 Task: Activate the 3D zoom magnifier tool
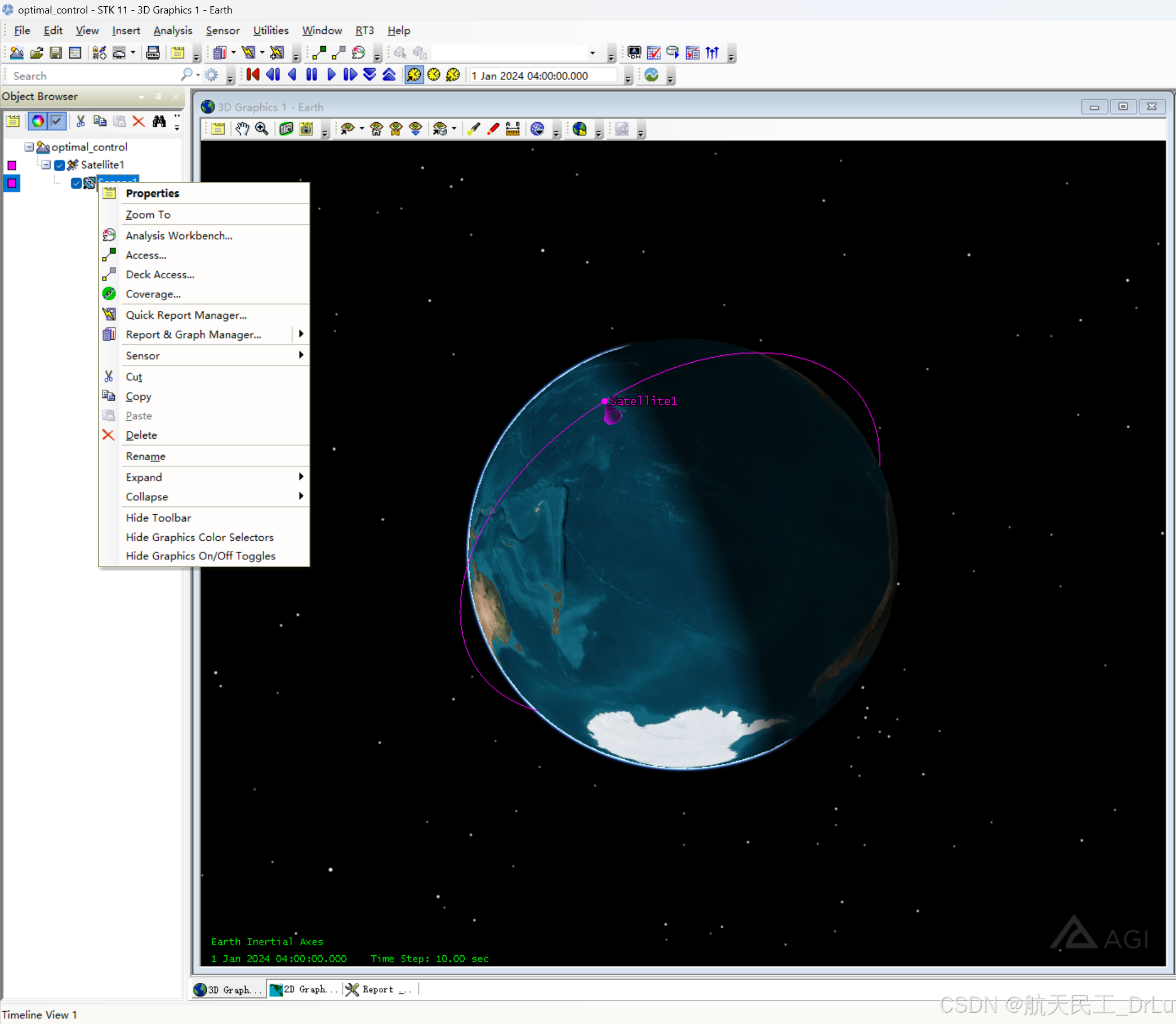pos(262,129)
